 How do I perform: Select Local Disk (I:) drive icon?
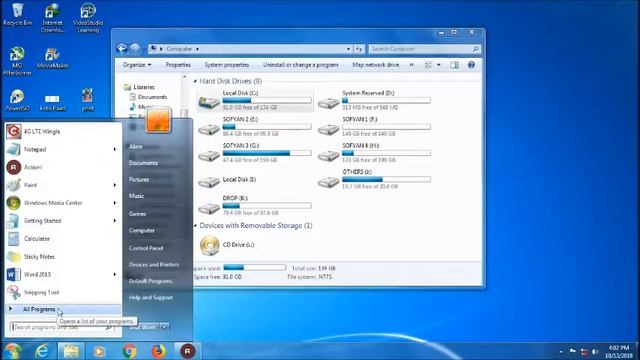pyautogui.click(x=209, y=181)
